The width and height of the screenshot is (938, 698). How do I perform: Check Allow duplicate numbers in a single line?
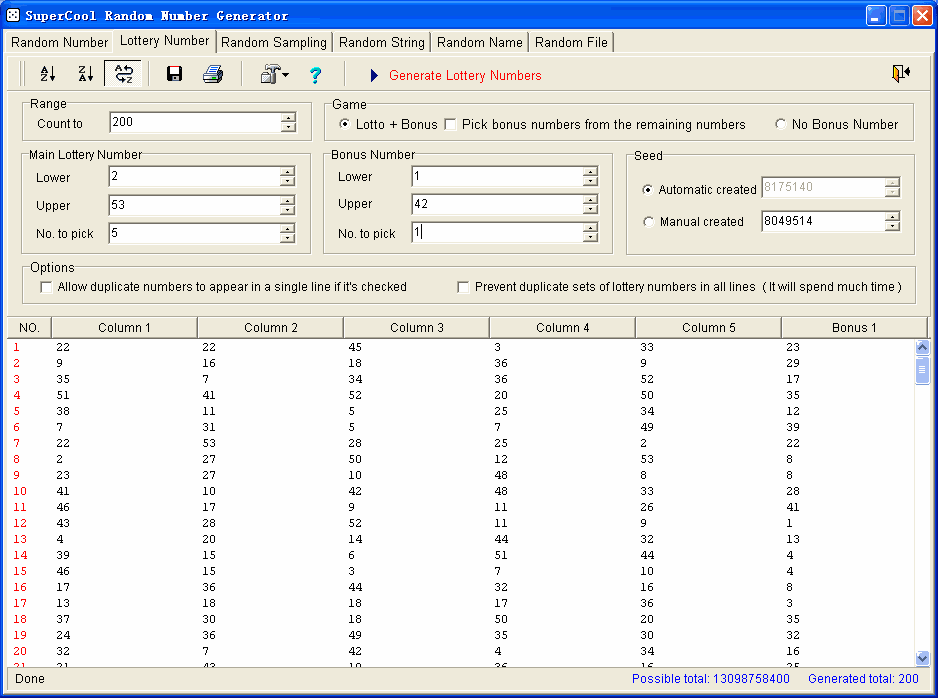(x=46, y=287)
